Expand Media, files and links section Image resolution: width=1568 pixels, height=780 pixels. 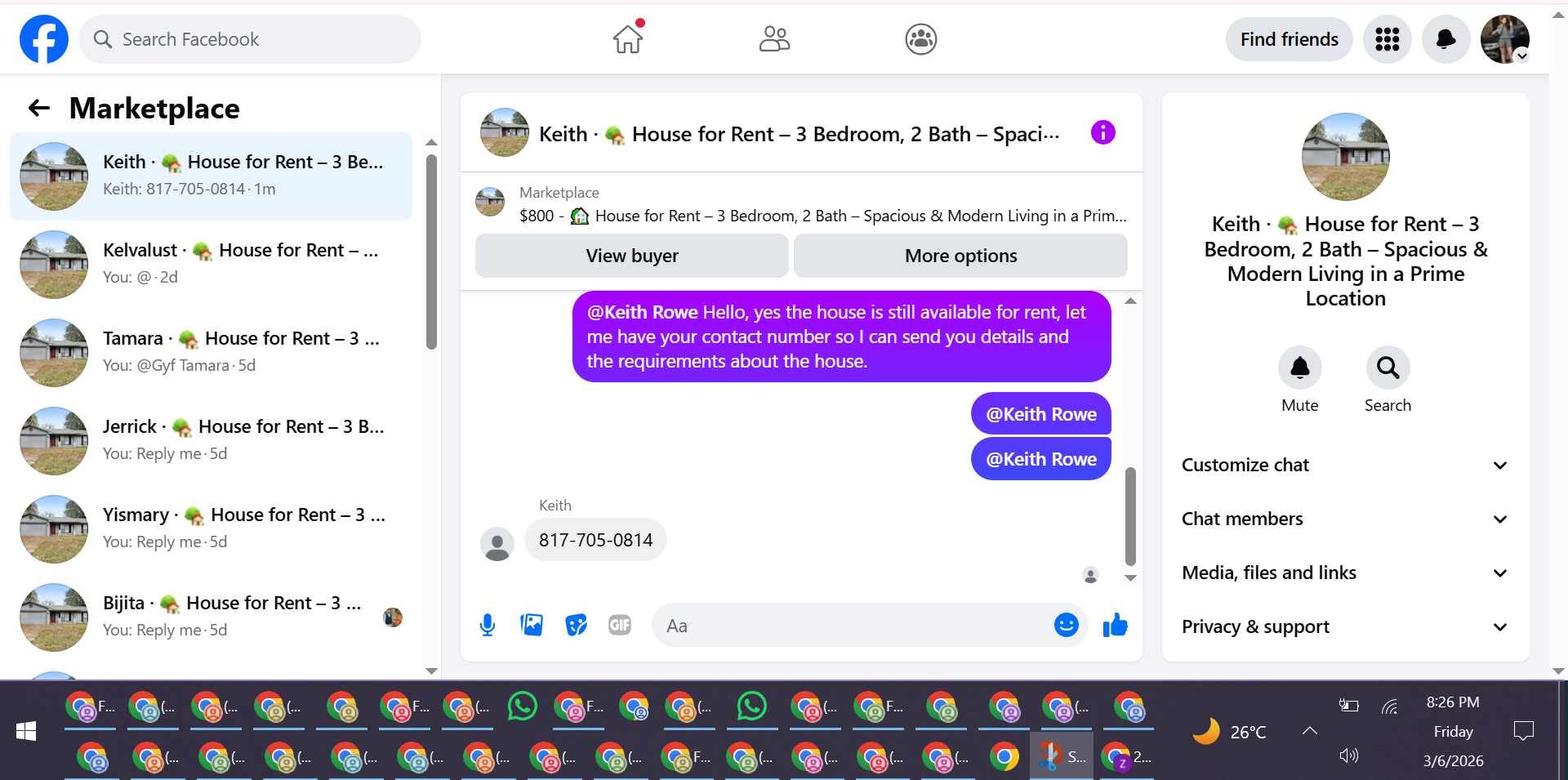[x=1345, y=573]
